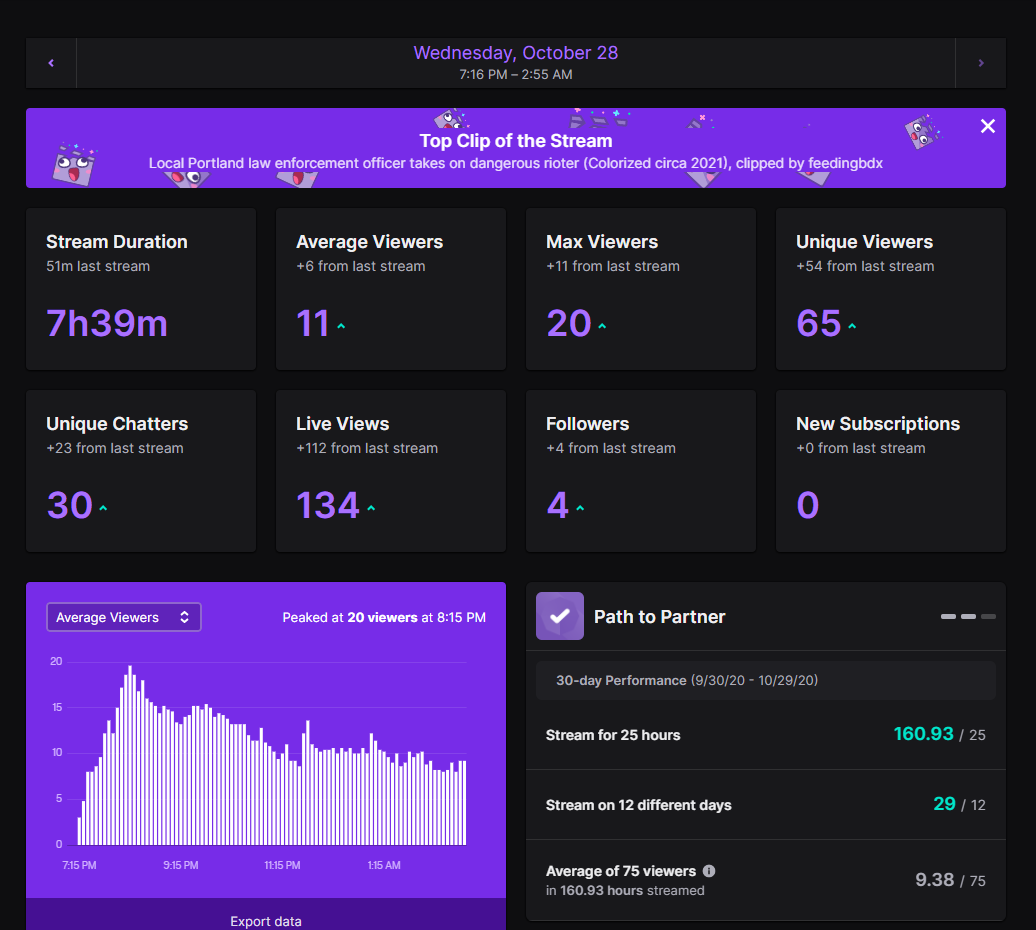Click the 7:16 PM – 2:55 AM time range
The width and height of the screenshot is (1036, 930).
coord(515,75)
